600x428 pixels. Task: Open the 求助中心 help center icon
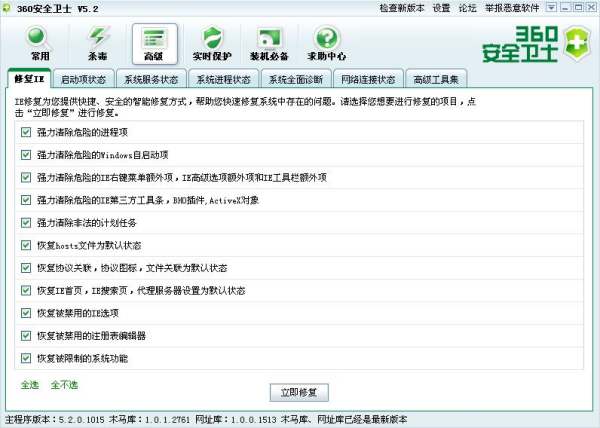[x=326, y=43]
